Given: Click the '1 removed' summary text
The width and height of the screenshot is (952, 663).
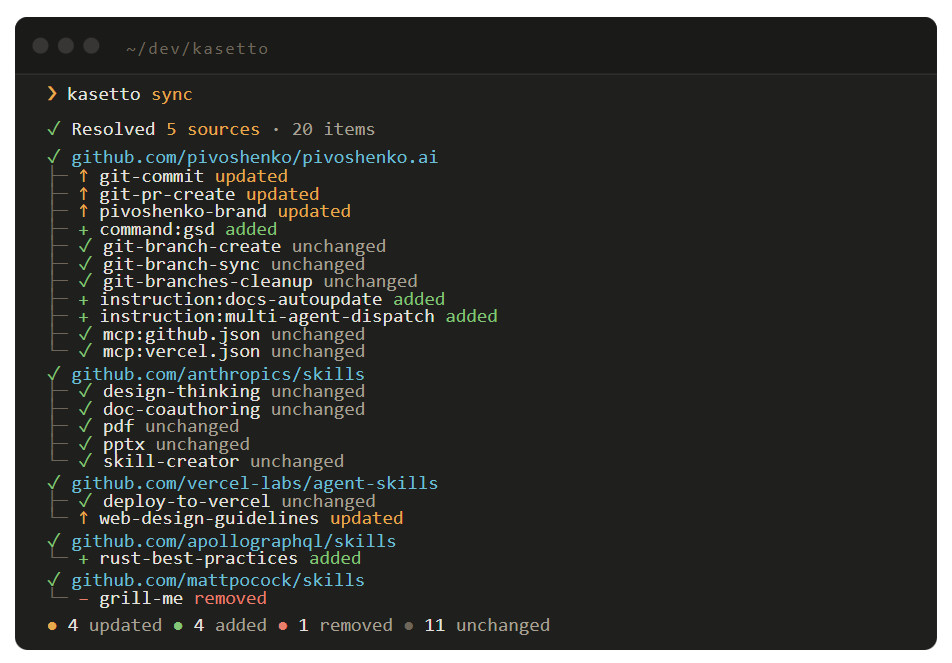Looking at the screenshot, I should point(345,625).
